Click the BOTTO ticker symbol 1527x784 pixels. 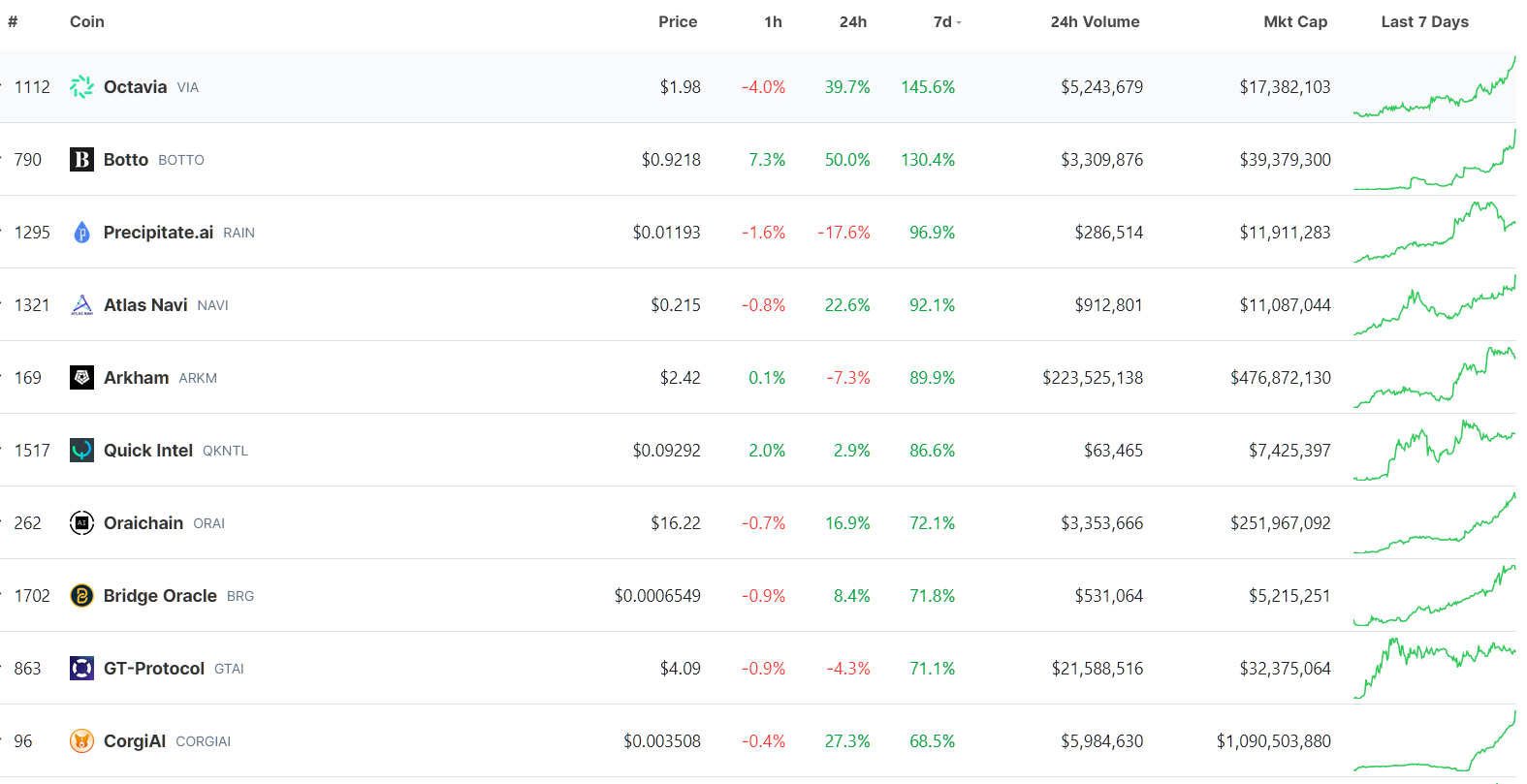point(181,161)
